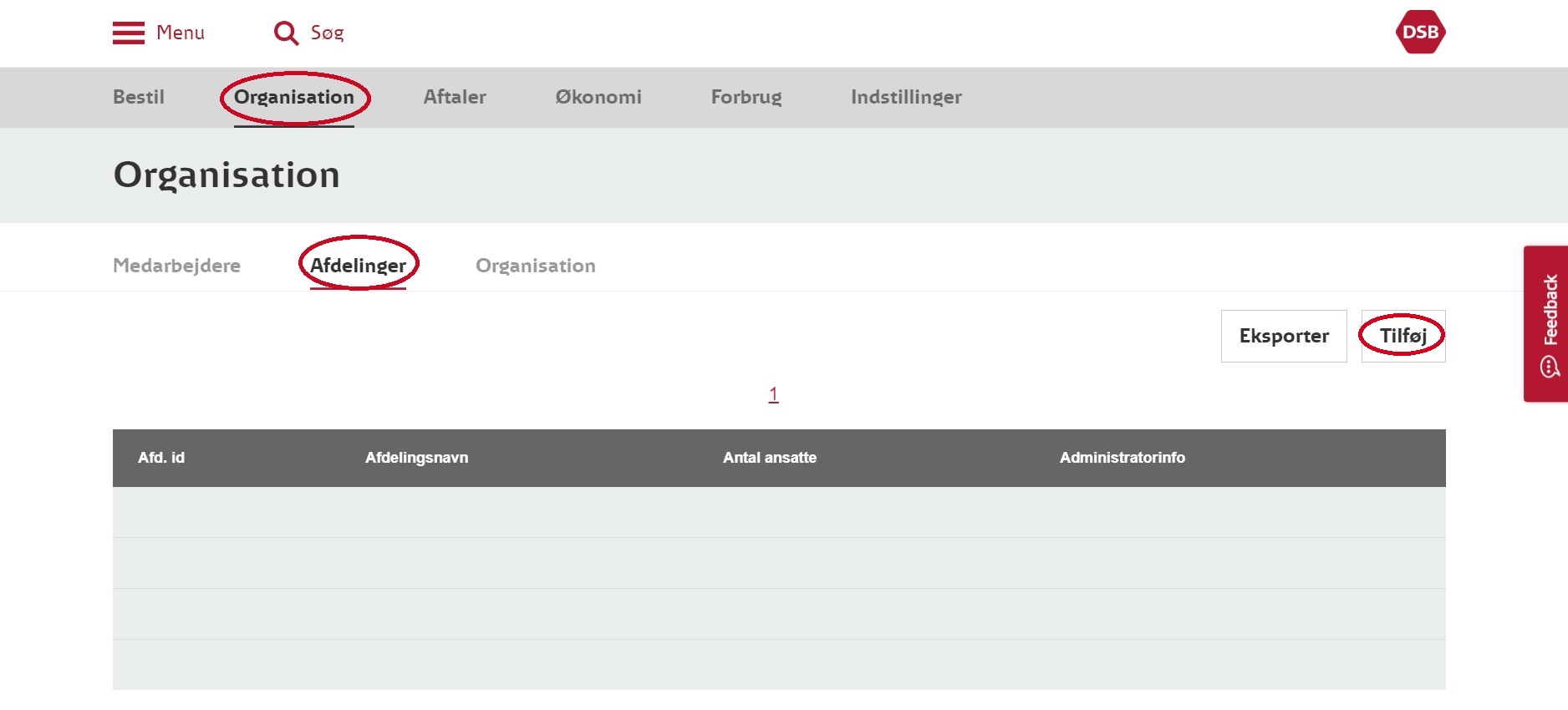The image size is (1568, 710).
Task: Click the Søg magnifying glass icon
Action: (286, 33)
